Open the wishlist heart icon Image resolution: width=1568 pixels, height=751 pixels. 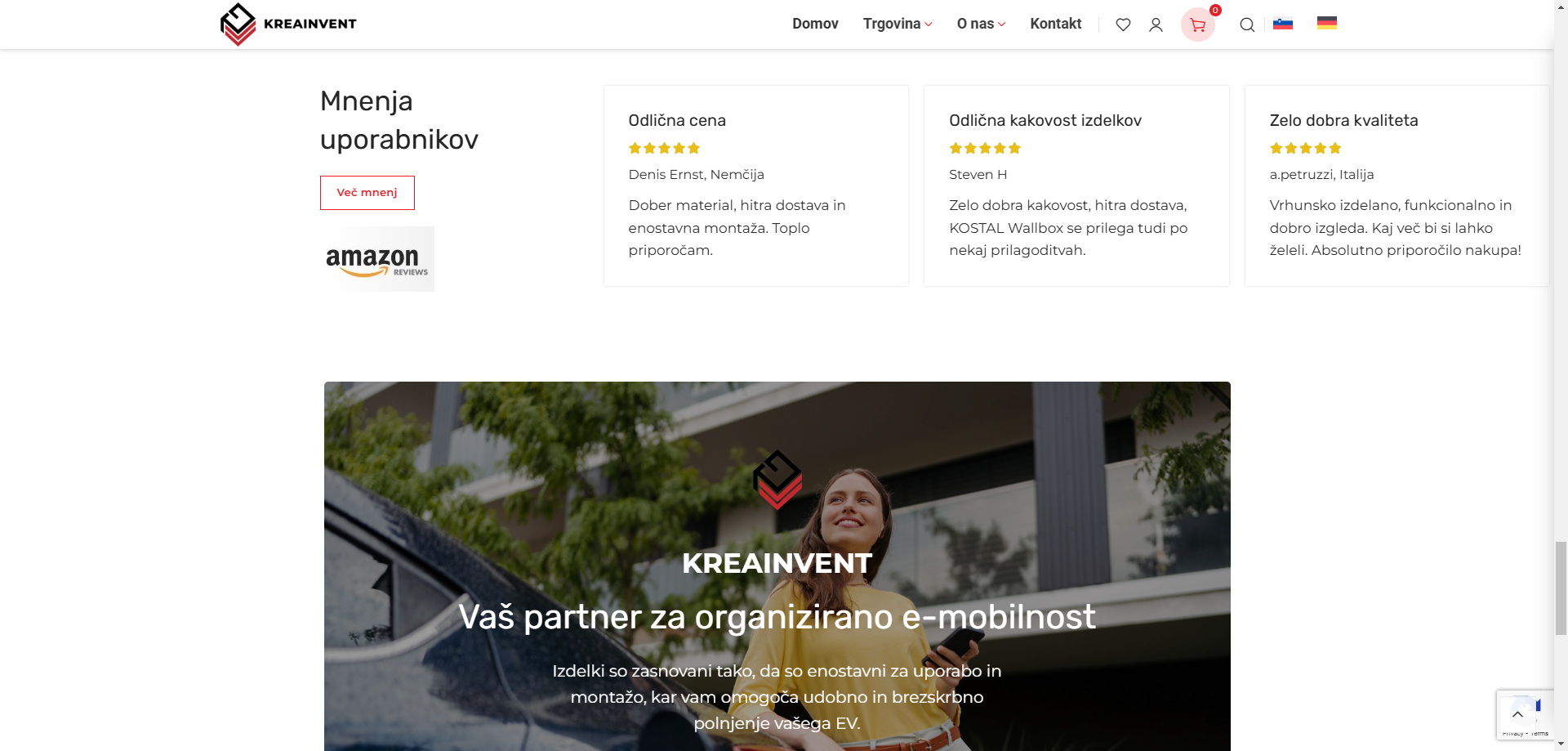(1123, 25)
